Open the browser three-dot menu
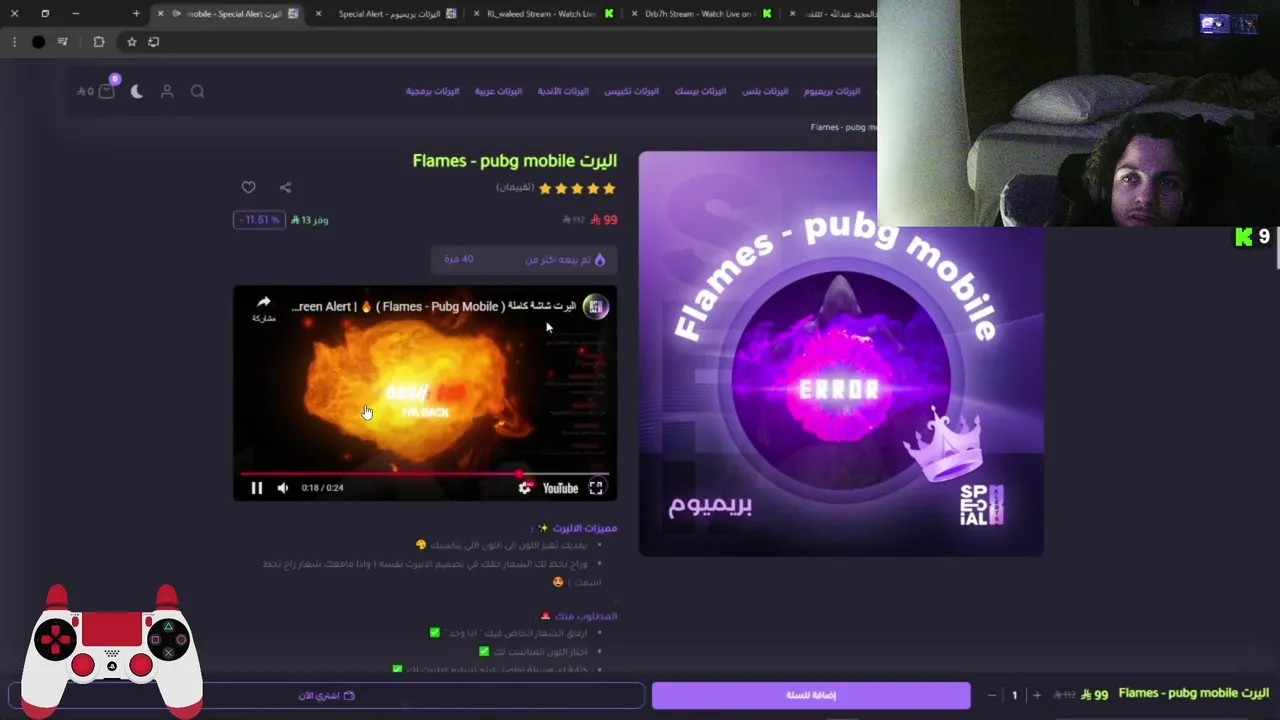Screen dimensions: 1280x720 14,42
